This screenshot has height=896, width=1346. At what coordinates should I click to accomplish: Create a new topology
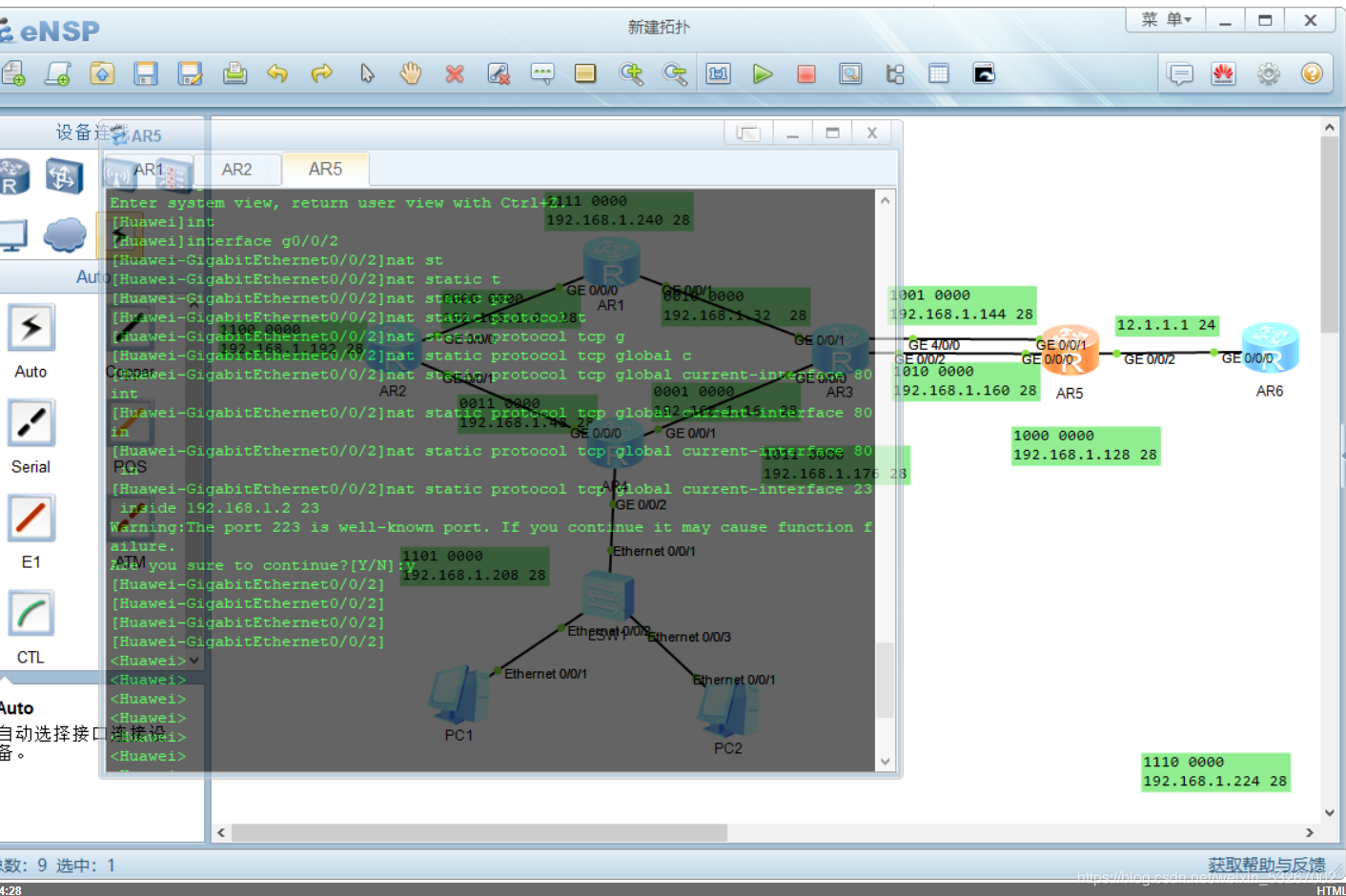tap(12, 73)
